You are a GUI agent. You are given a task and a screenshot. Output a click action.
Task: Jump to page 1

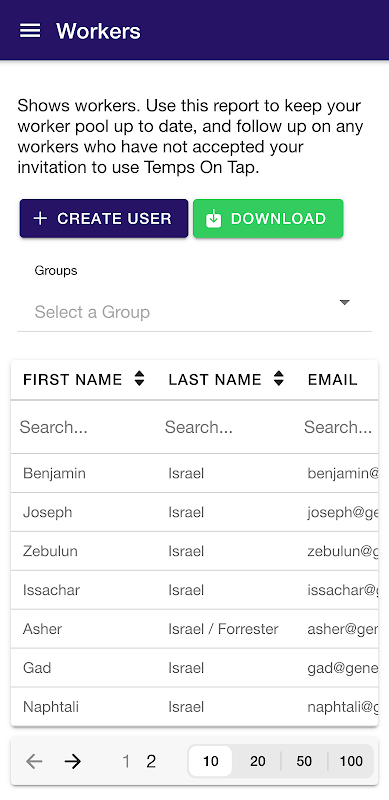pos(126,761)
